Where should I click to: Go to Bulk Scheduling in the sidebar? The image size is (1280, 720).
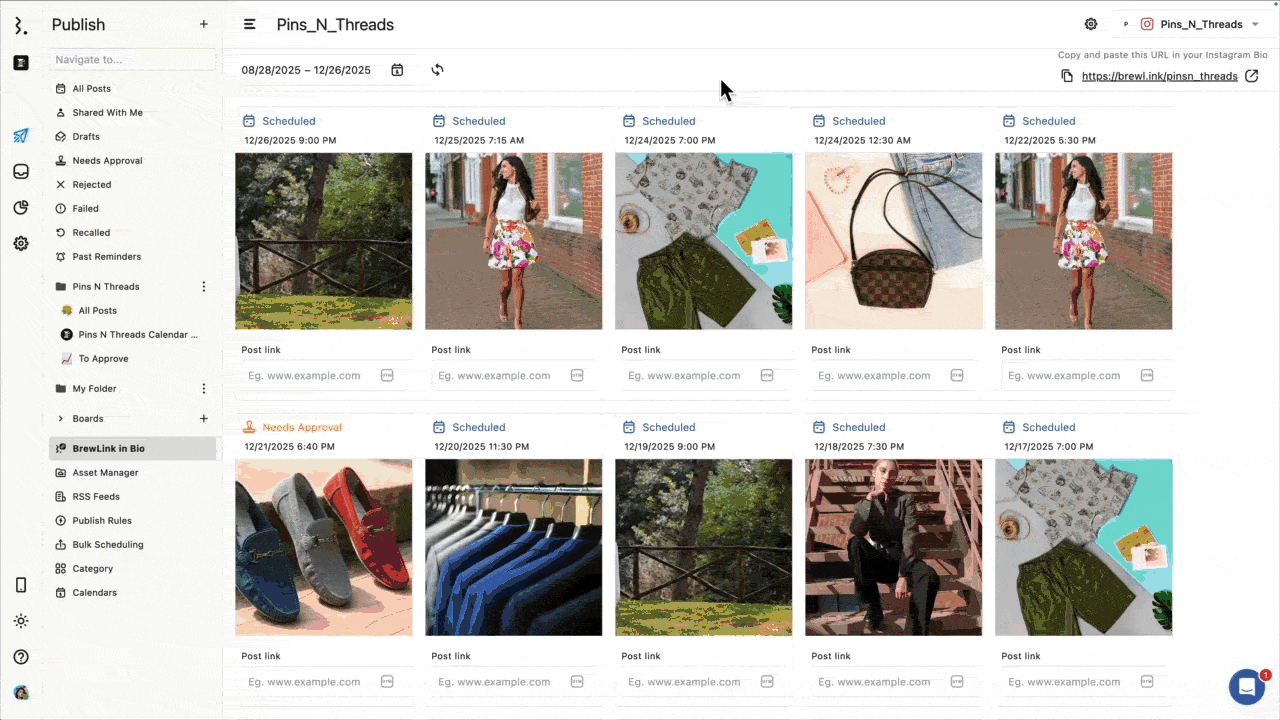point(107,545)
